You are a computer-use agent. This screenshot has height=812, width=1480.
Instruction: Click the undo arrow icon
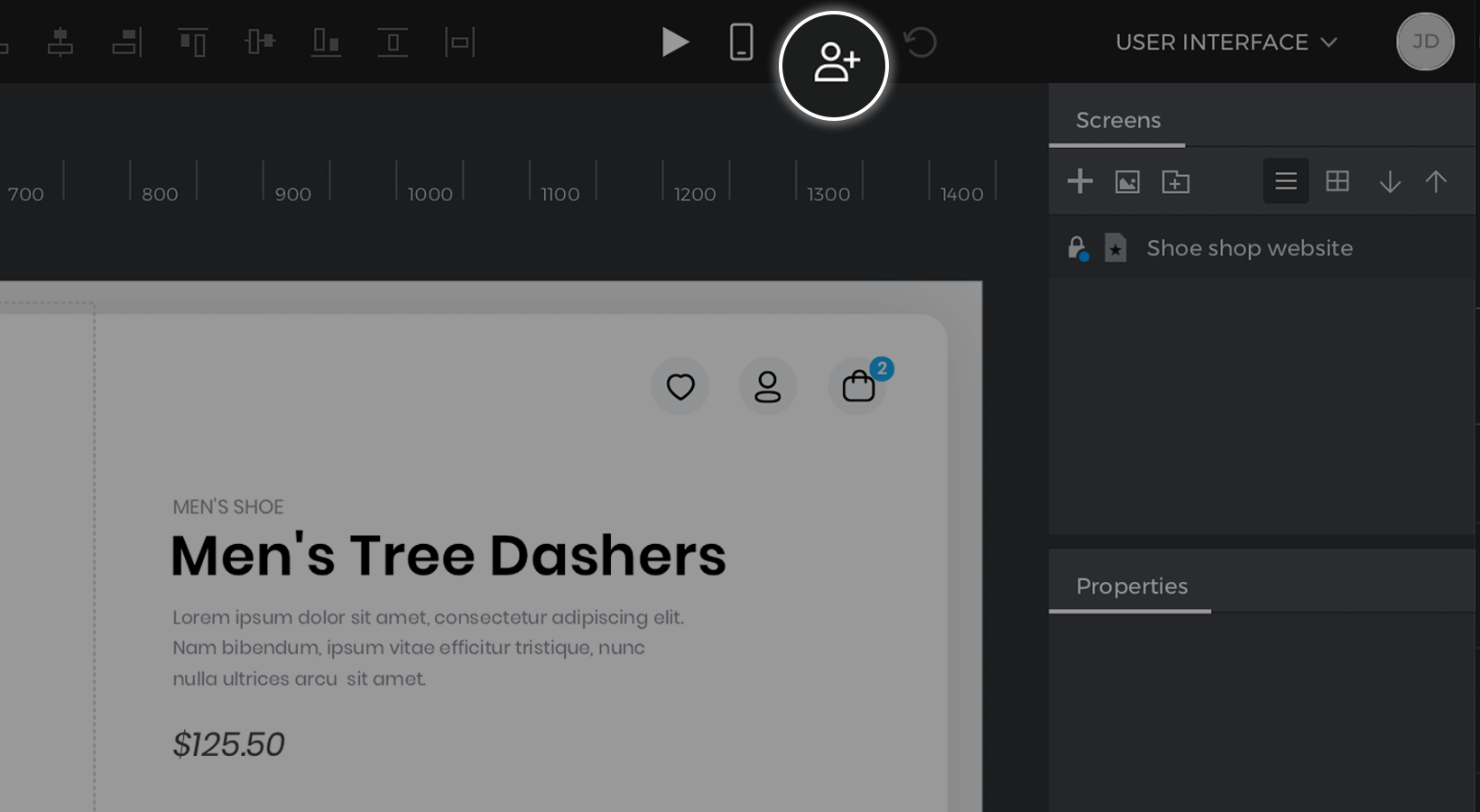click(920, 42)
